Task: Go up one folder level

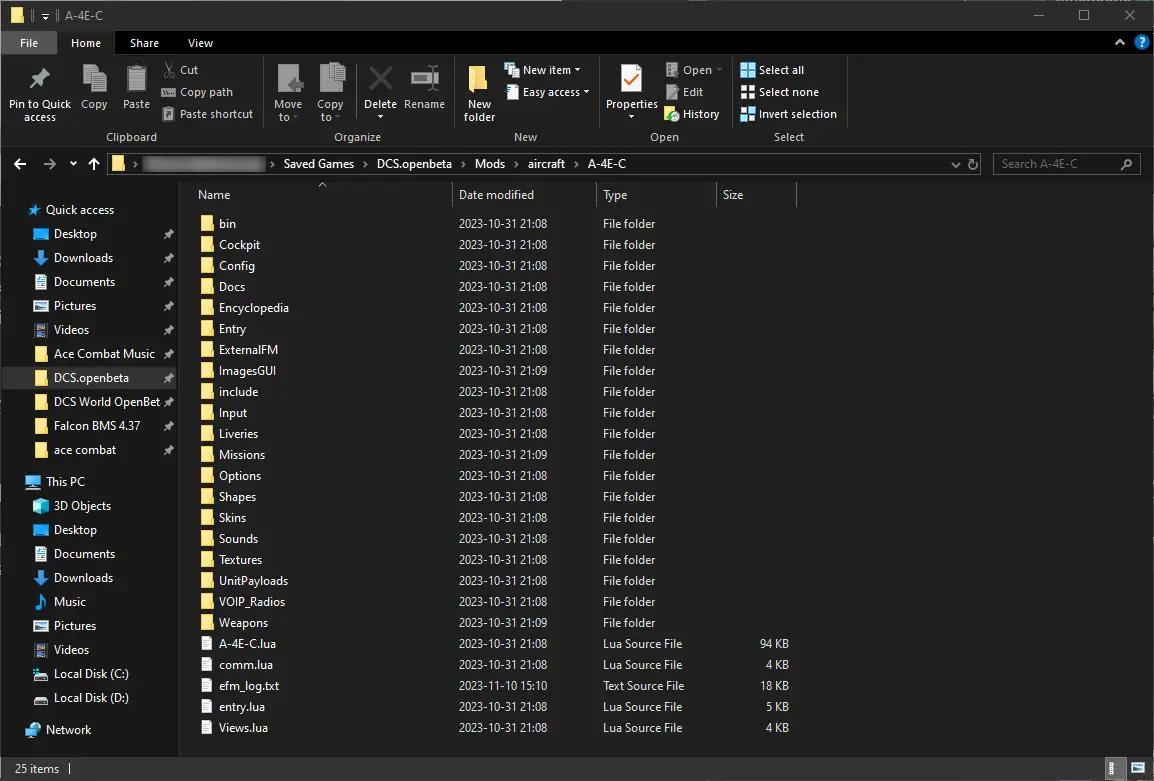Action: (x=93, y=164)
